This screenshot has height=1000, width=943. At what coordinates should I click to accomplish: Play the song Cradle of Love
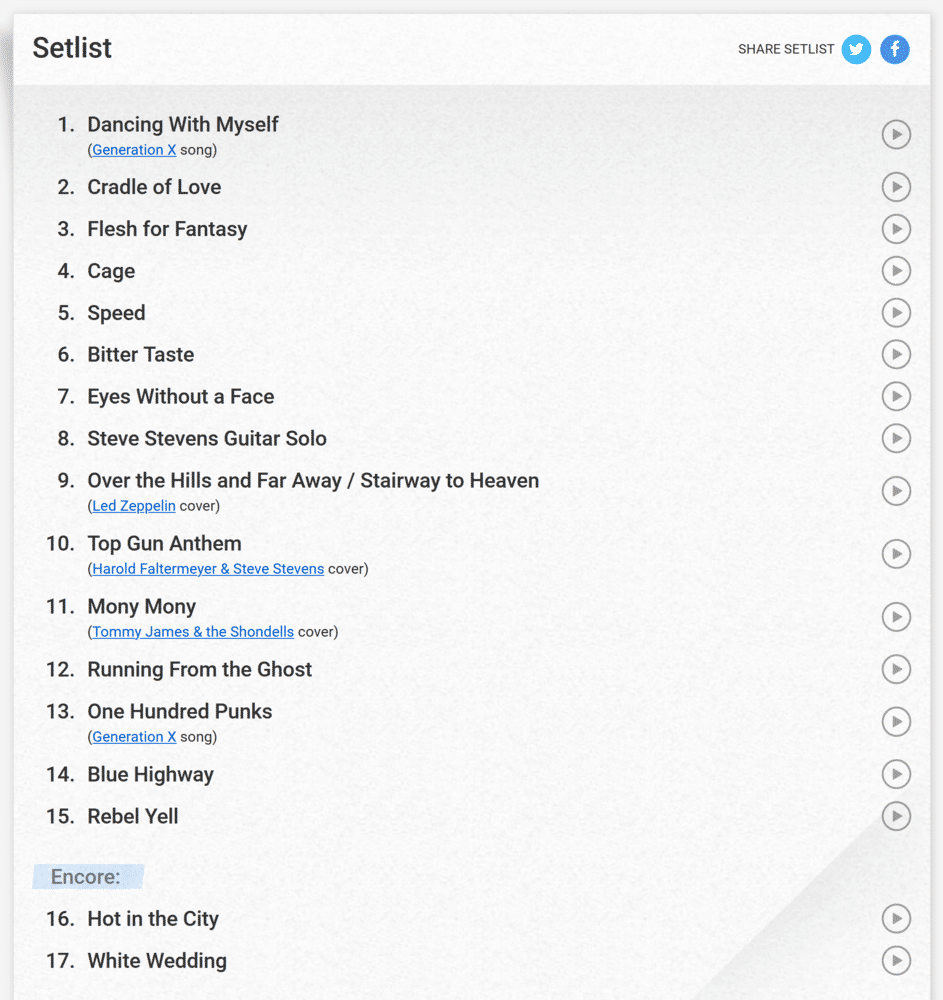(896, 187)
